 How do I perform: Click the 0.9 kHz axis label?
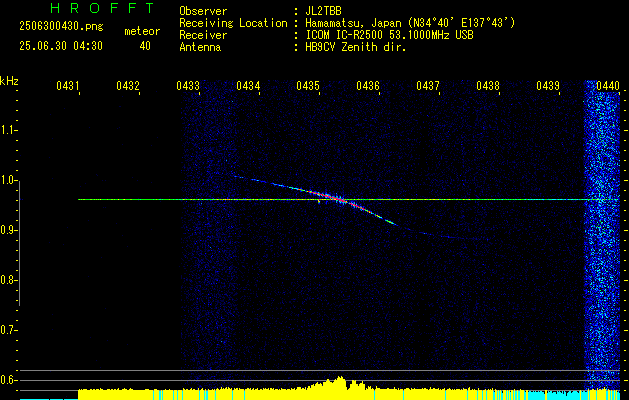point(8,230)
